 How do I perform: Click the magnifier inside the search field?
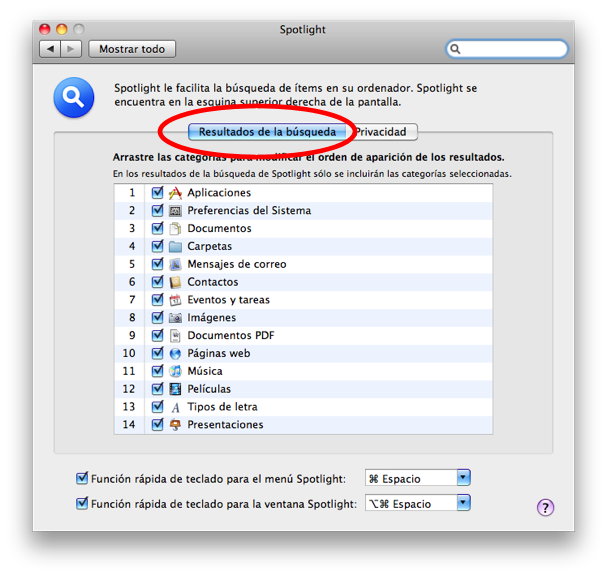tap(456, 49)
